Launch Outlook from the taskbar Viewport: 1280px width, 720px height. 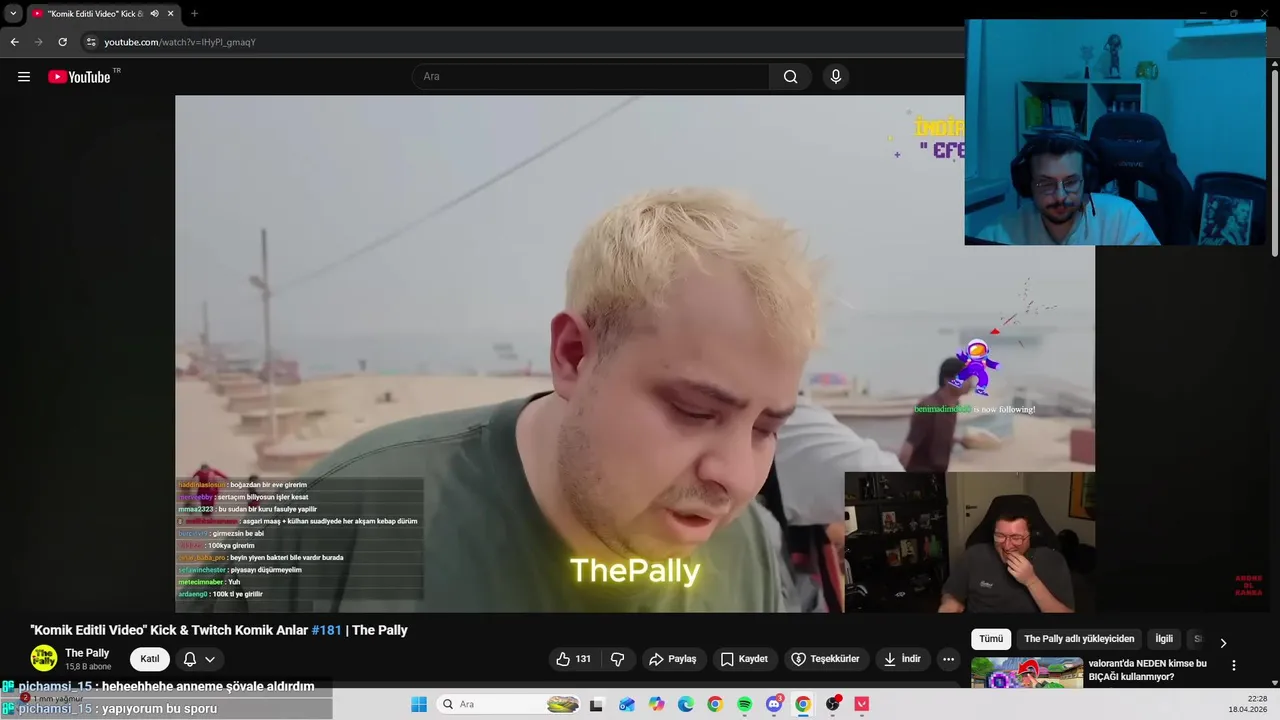[x=626, y=704]
